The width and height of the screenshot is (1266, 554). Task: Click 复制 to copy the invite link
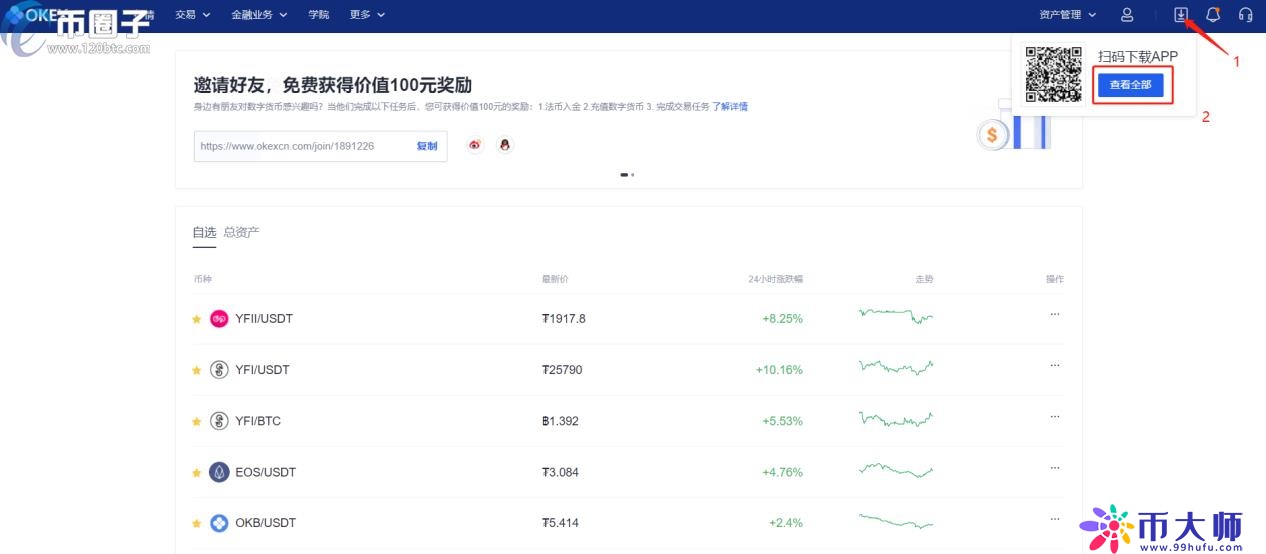coord(427,146)
